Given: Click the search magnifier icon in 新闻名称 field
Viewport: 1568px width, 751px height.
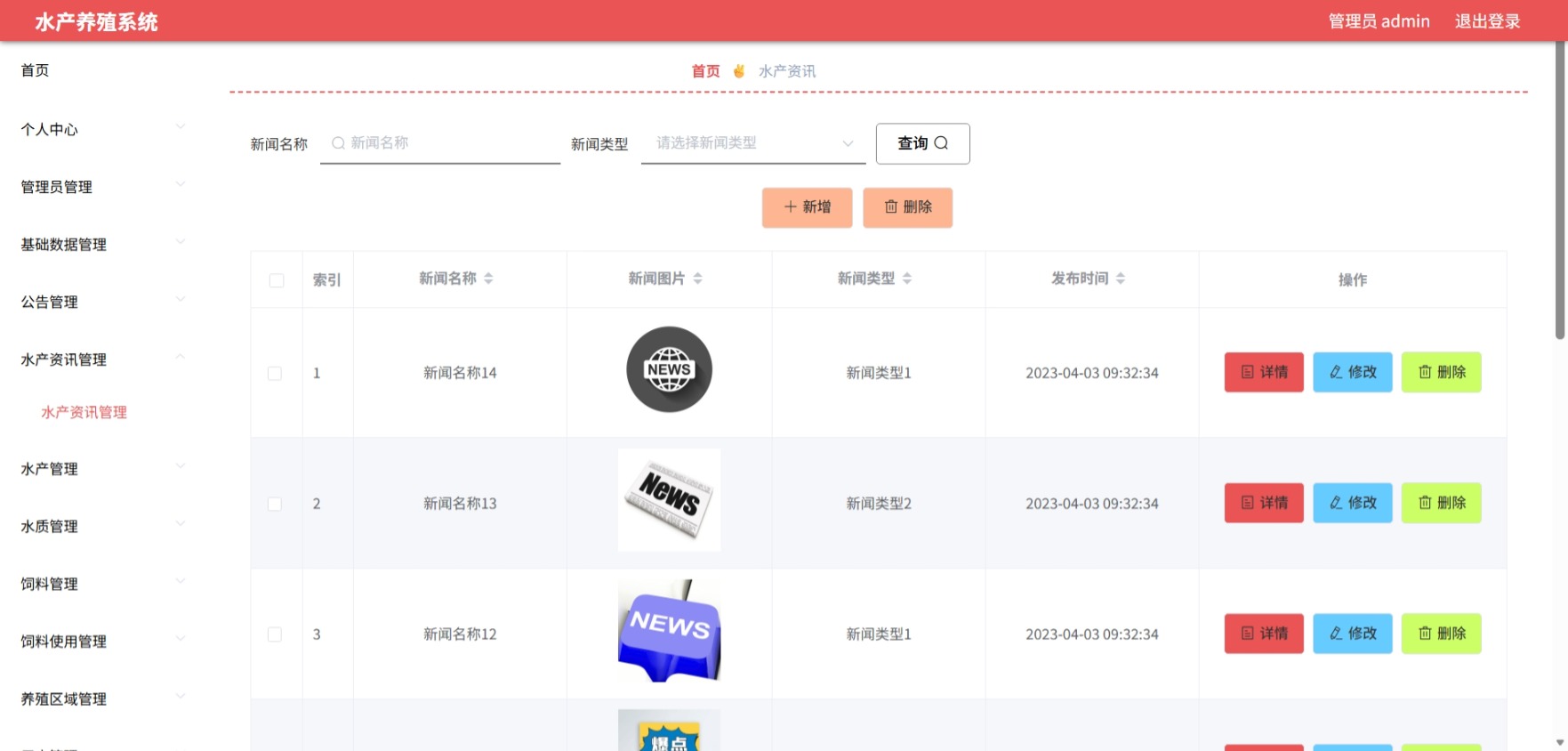Looking at the screenshot, I should point(338,143).
